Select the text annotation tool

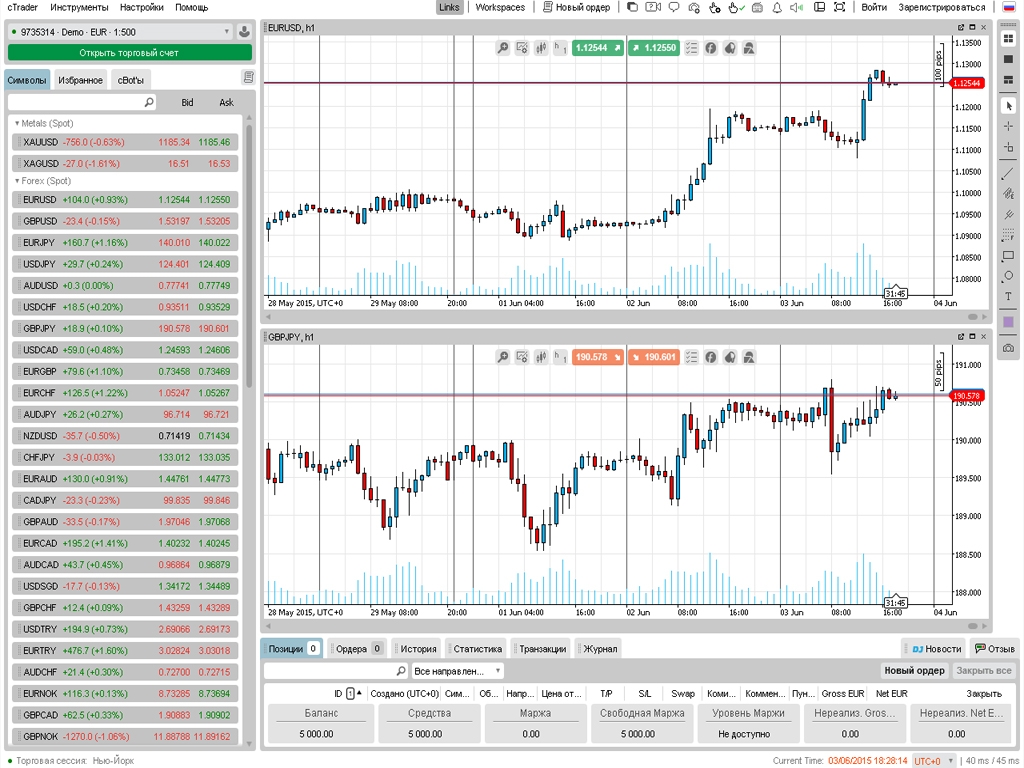tap(1008, 297)
